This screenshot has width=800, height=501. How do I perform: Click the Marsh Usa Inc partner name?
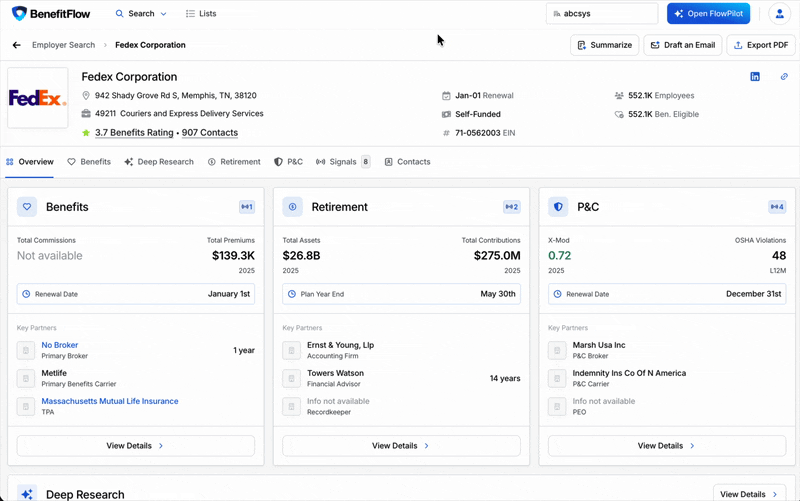599,345
